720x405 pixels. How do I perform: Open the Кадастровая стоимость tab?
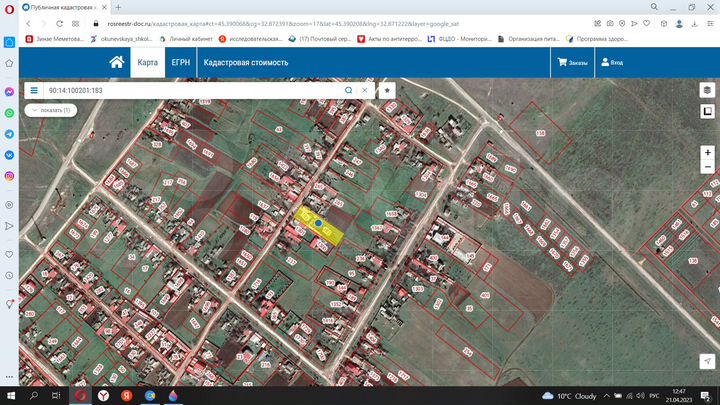pyautogui.click(x=245, y=62)
